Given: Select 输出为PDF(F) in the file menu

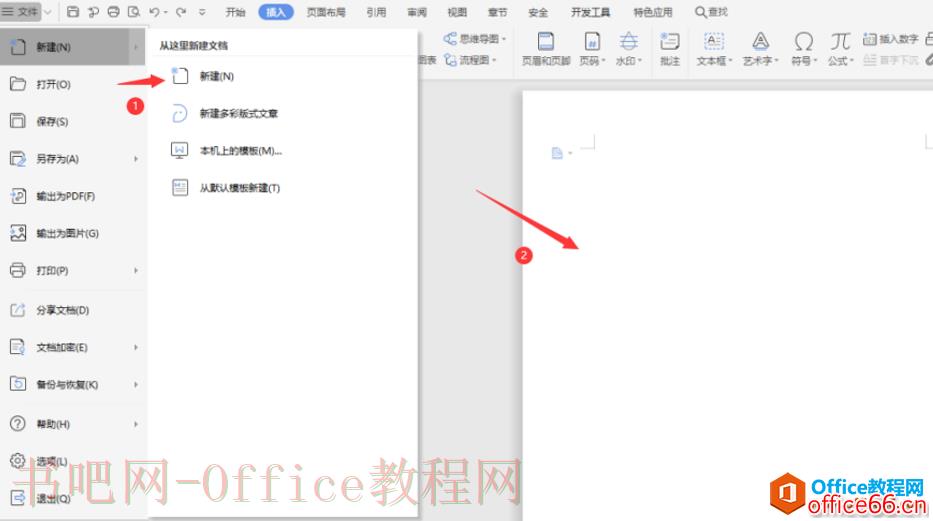Looking at the screenshot, I should 73,196.
